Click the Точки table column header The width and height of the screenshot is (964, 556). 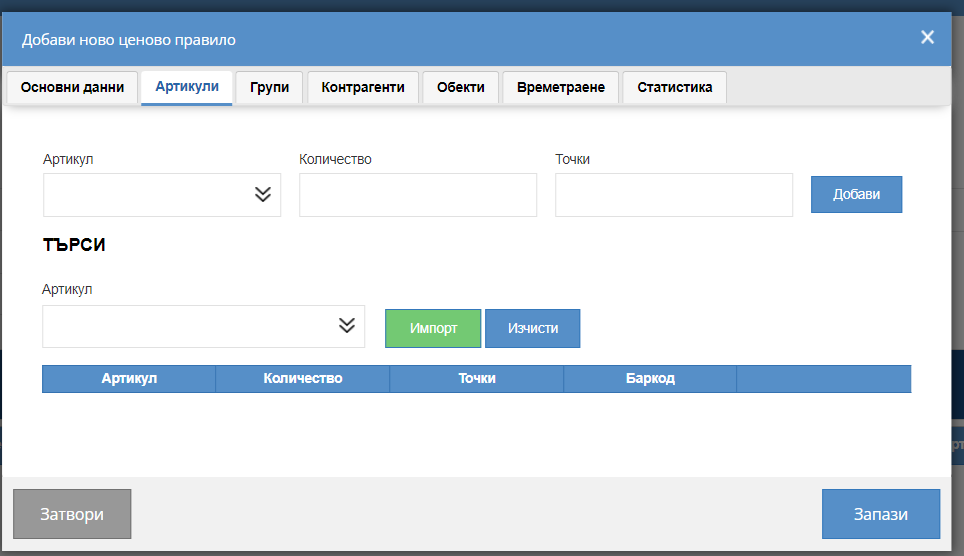(476, 379)
